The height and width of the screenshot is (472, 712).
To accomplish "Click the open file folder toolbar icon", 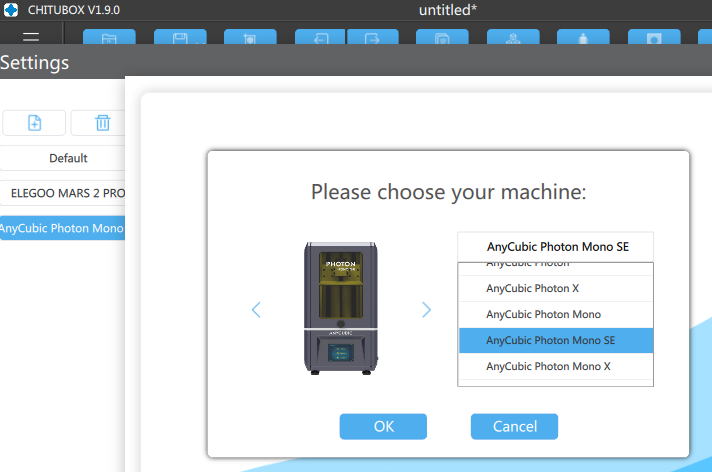I will 109,37.
